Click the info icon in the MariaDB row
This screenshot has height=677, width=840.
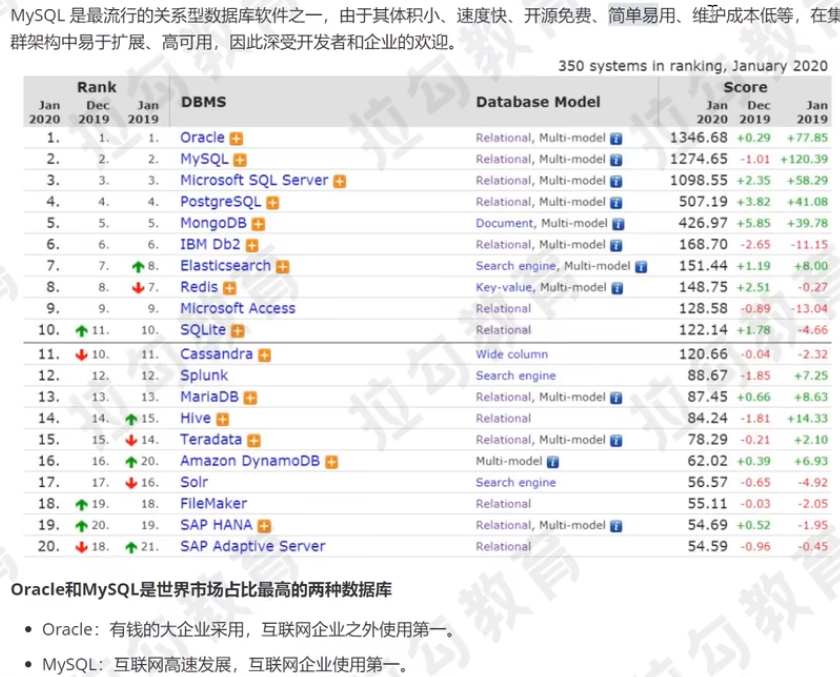[x=617, y=398]
